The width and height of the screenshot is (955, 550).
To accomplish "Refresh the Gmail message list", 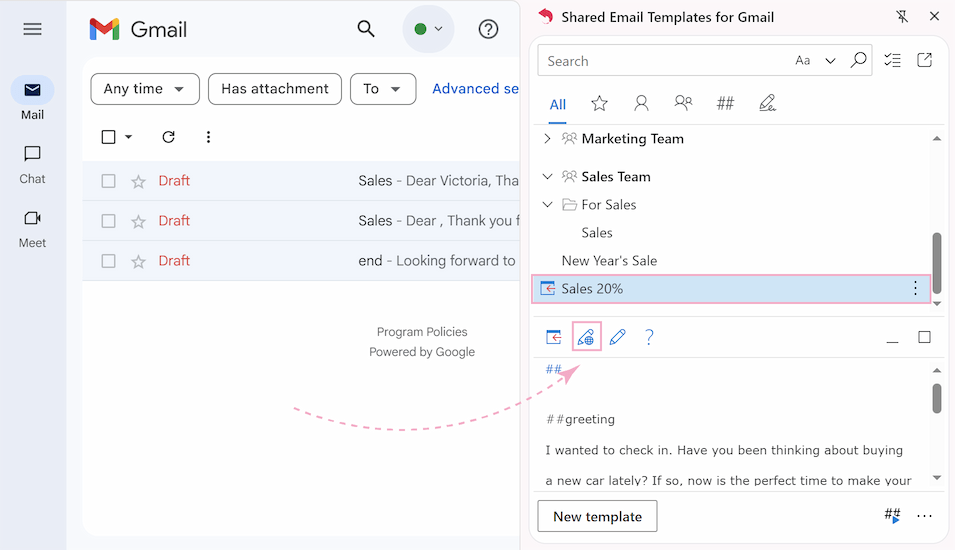I will [169, 137].
